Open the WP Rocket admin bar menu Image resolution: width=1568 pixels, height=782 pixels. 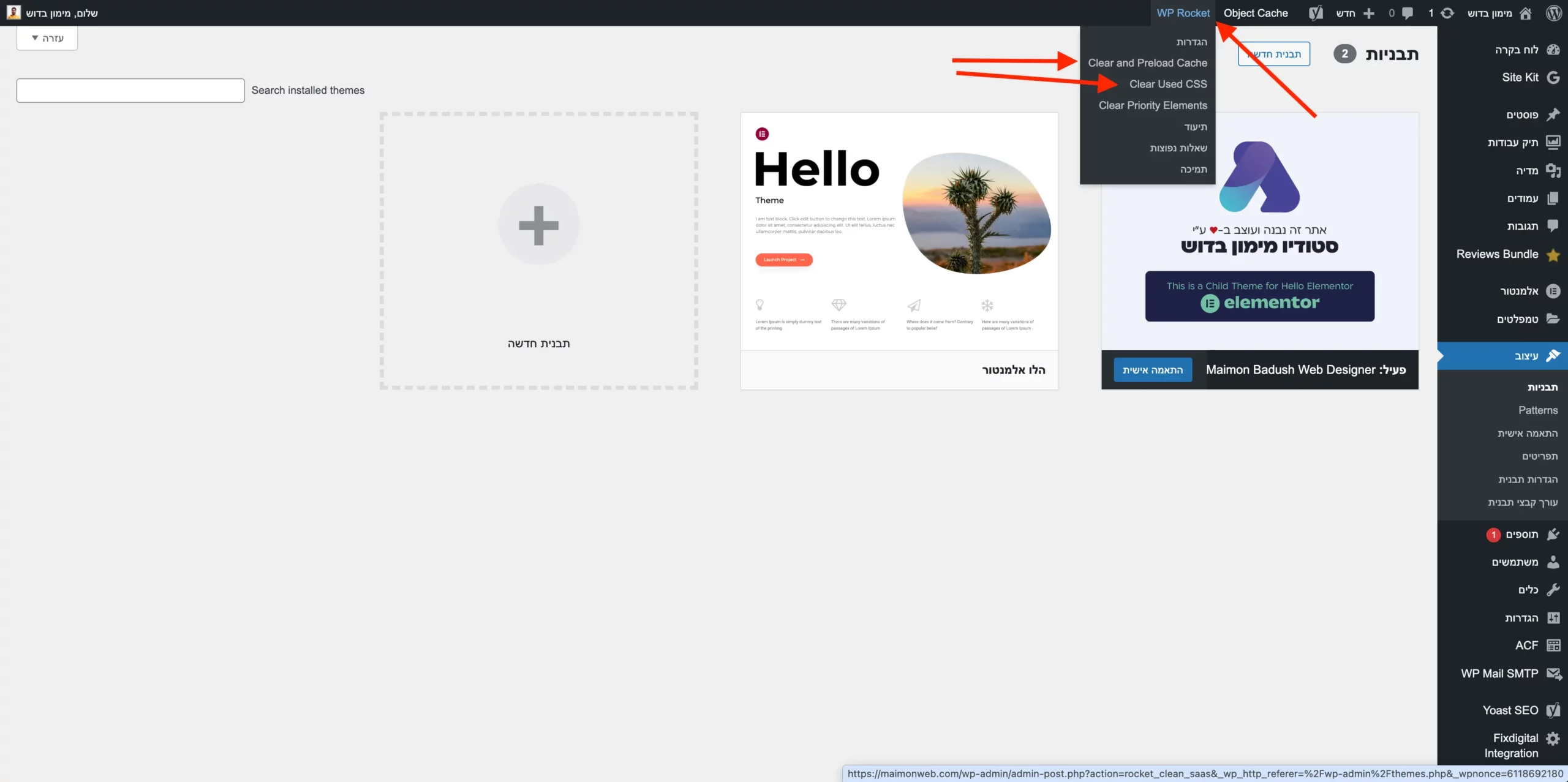(1183, 13)
